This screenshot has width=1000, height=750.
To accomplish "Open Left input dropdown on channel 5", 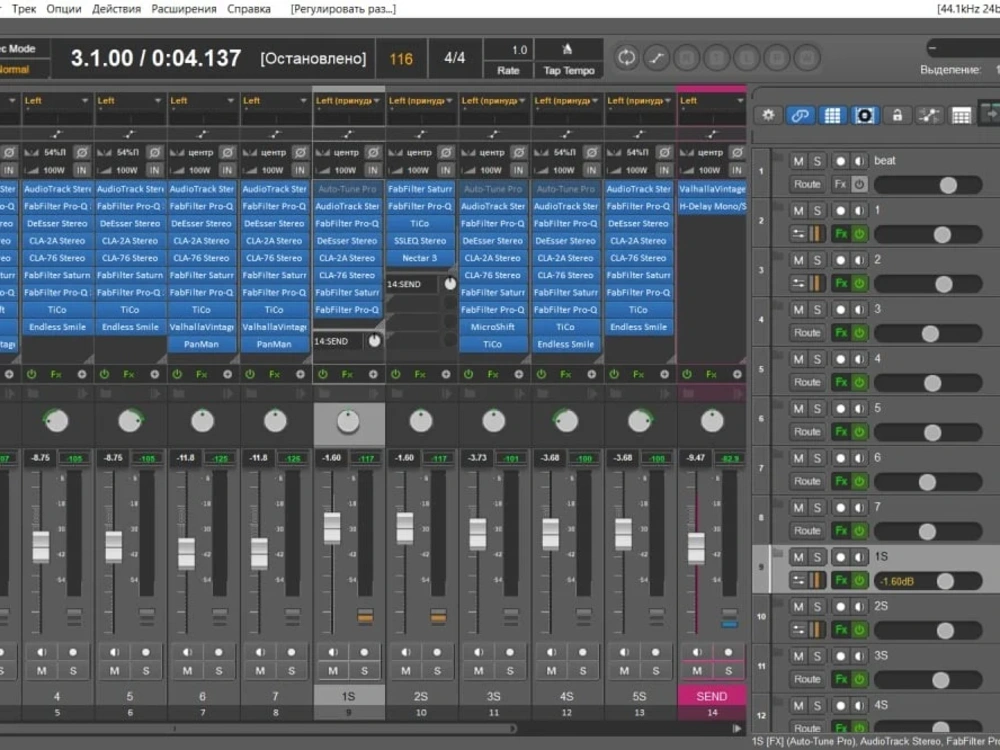I will (x=129, y=101).
